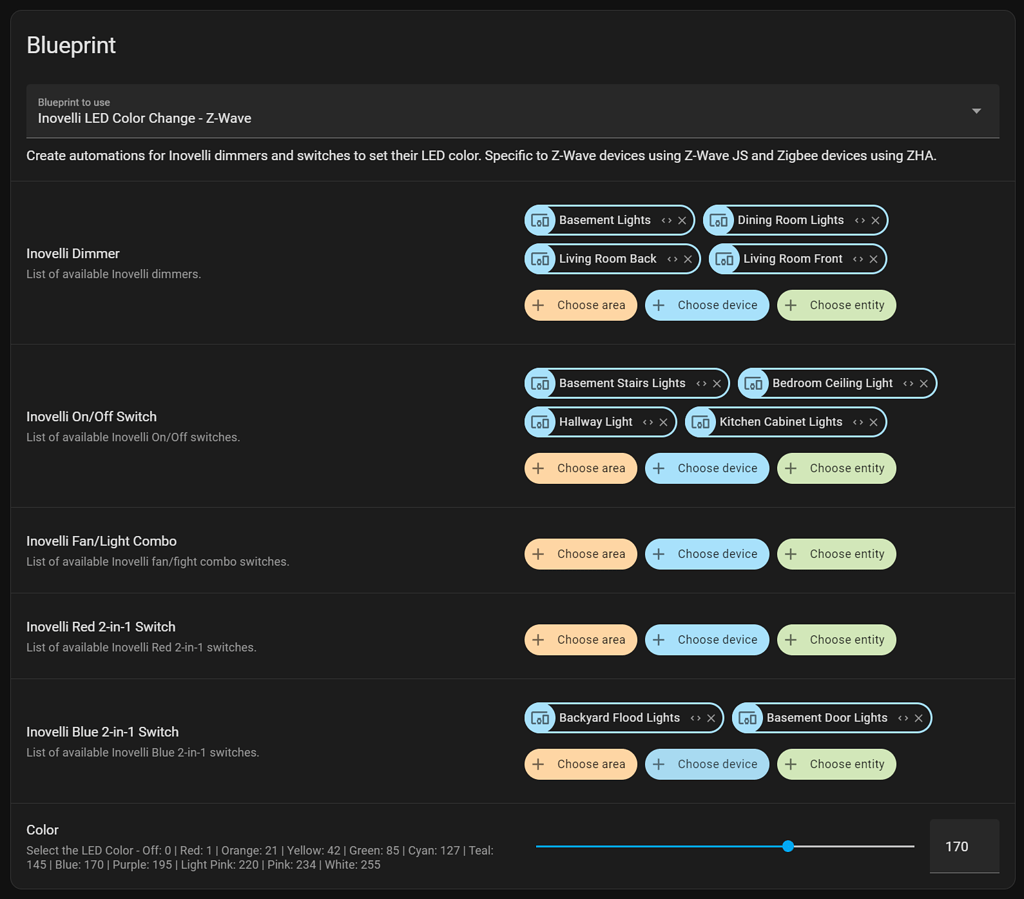The width and height of the screenshot is (1024, 899).
Task: Click the Bedroom Ceiling Light device icon
Action: coord(753,384)
